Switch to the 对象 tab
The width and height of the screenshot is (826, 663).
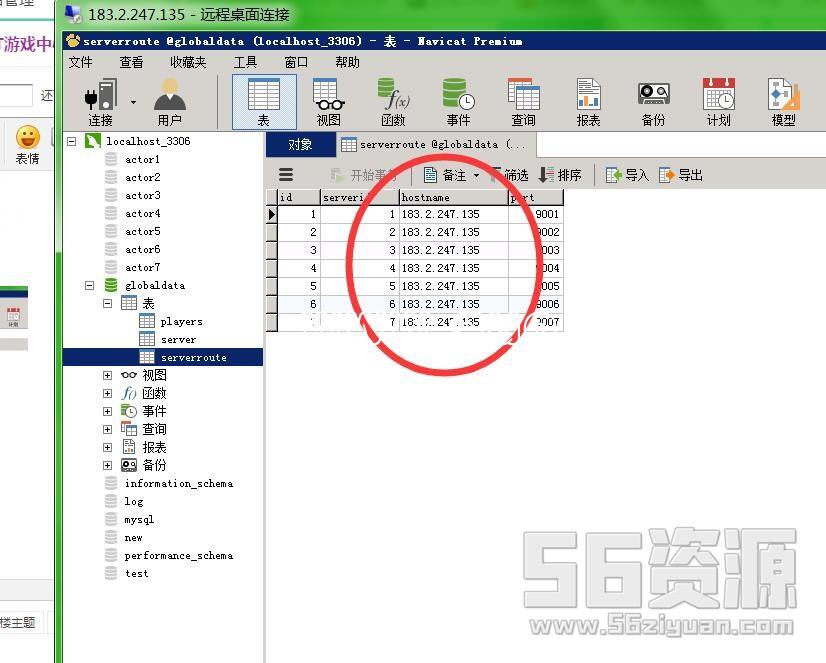coord(300,144)
